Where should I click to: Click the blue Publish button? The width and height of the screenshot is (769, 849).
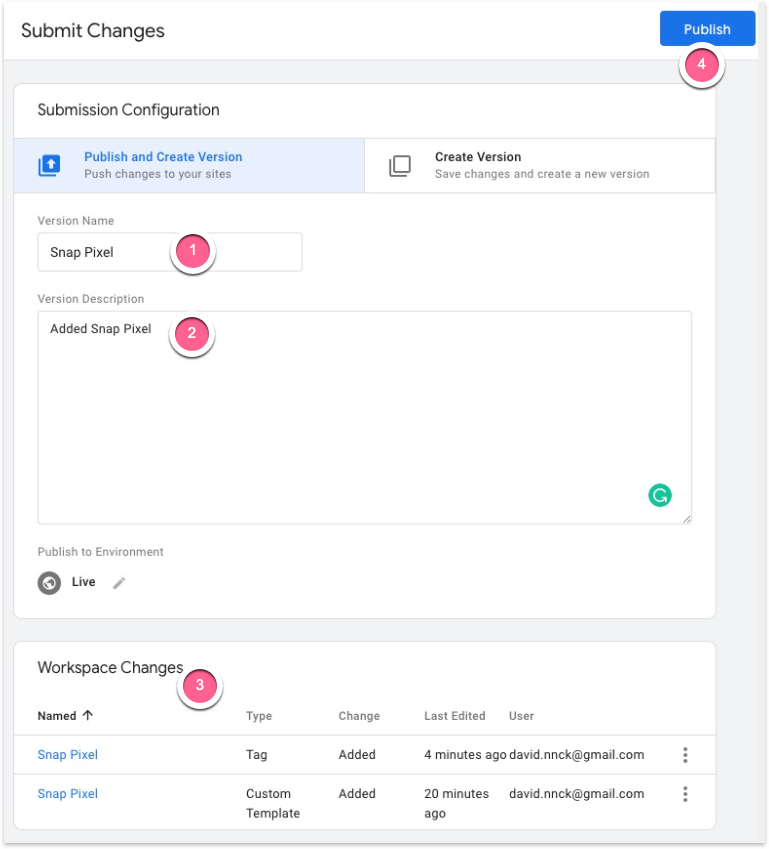click(x=706, y=29)
